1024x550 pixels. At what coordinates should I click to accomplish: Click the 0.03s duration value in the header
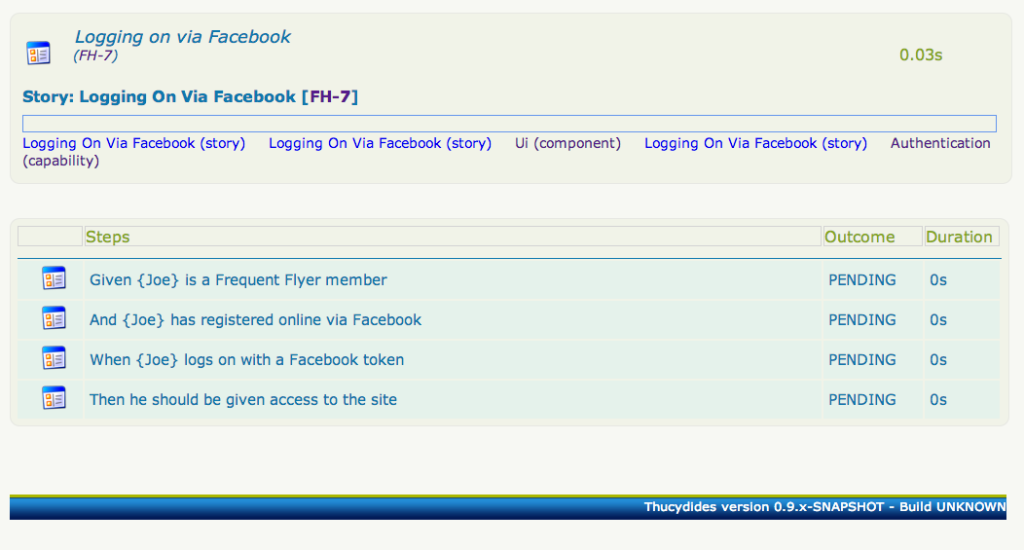(x=920, y=55)
